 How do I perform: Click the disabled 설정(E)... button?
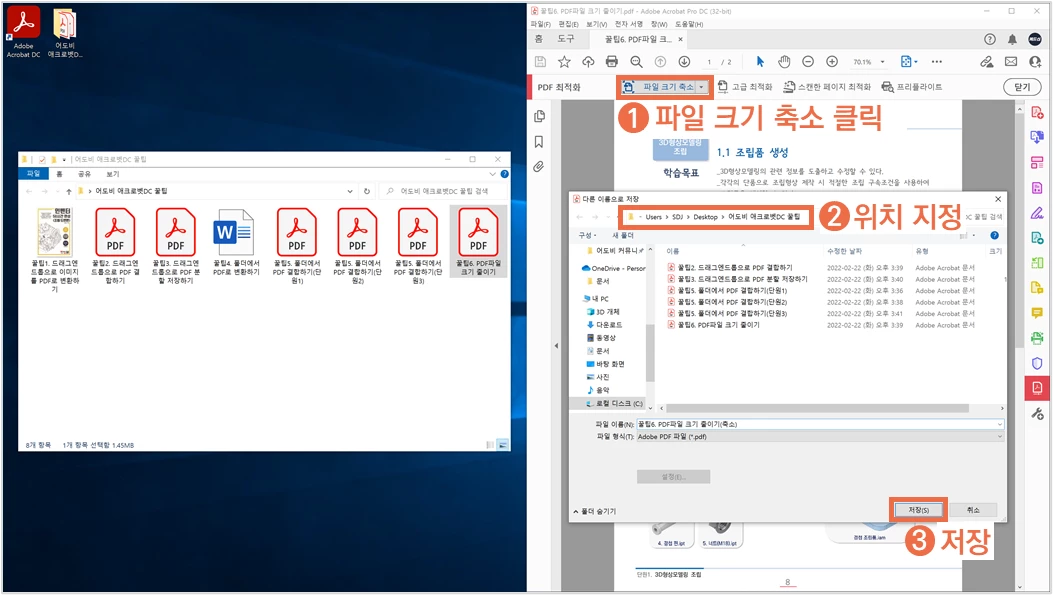tap(673, 477)
